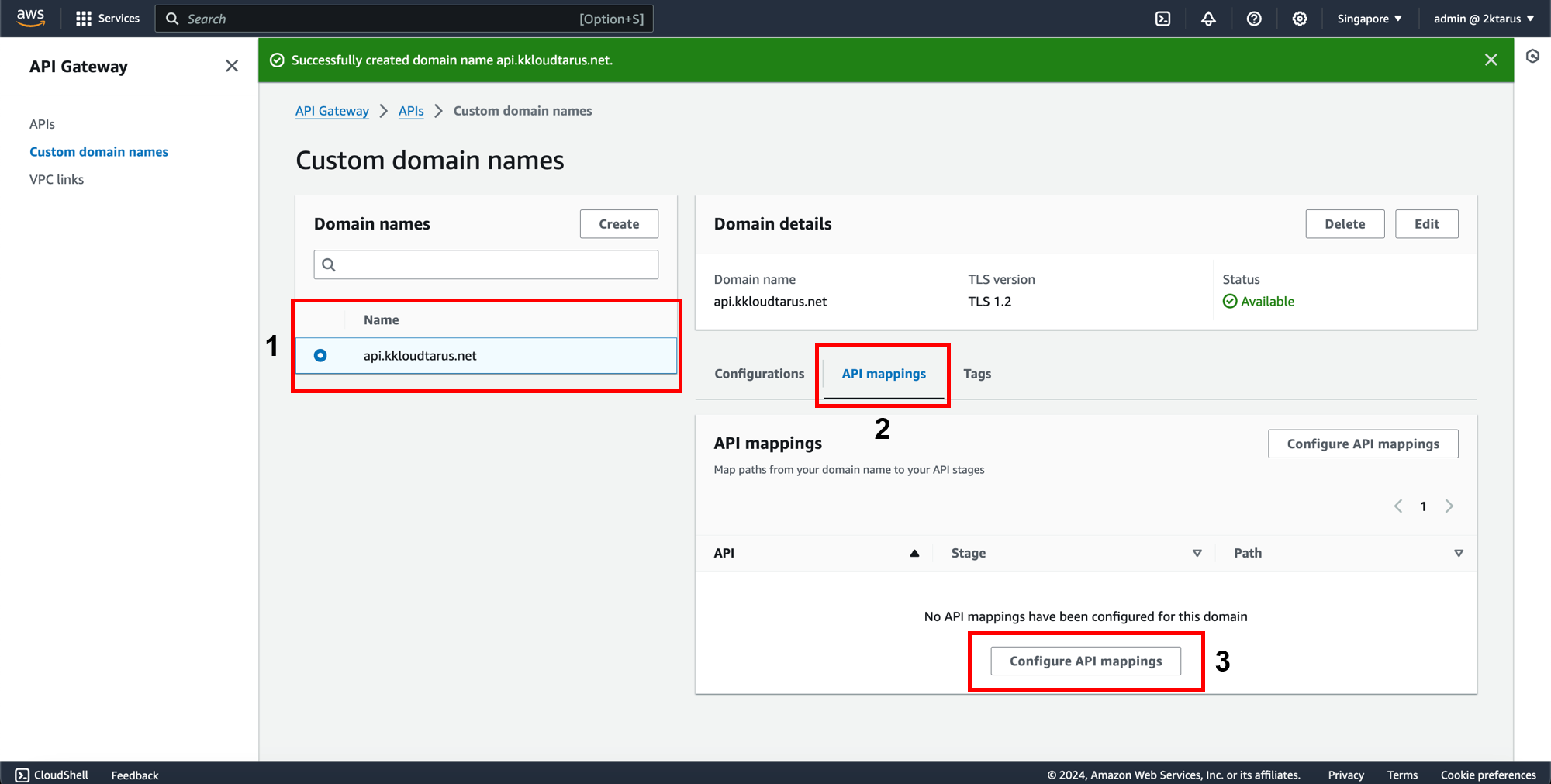Switch to the API mappings tab
The width and height of the screenshot is (1551, 784).
(x=883, y=374)
